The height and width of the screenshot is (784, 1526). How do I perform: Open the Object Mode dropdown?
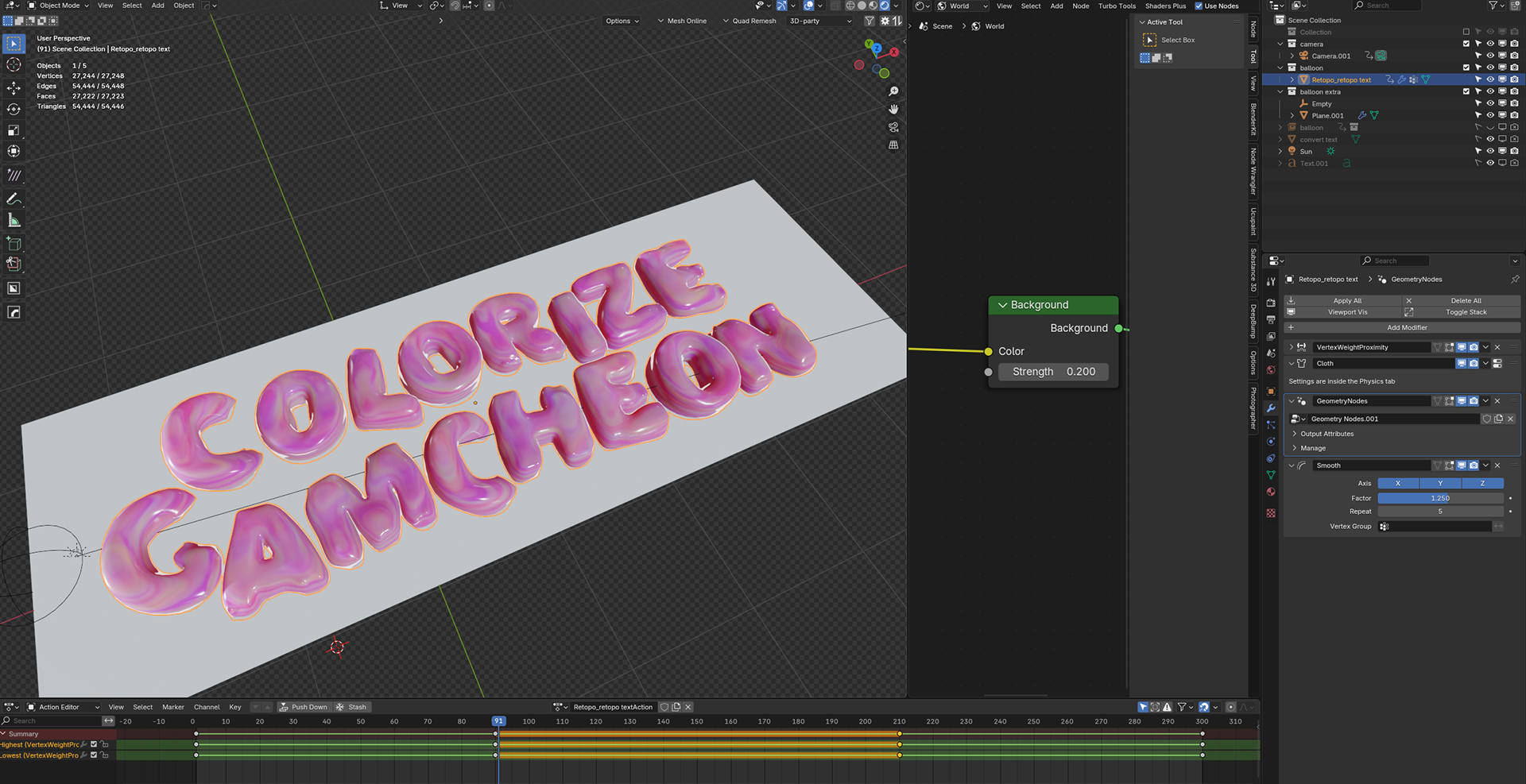(59, 6)
